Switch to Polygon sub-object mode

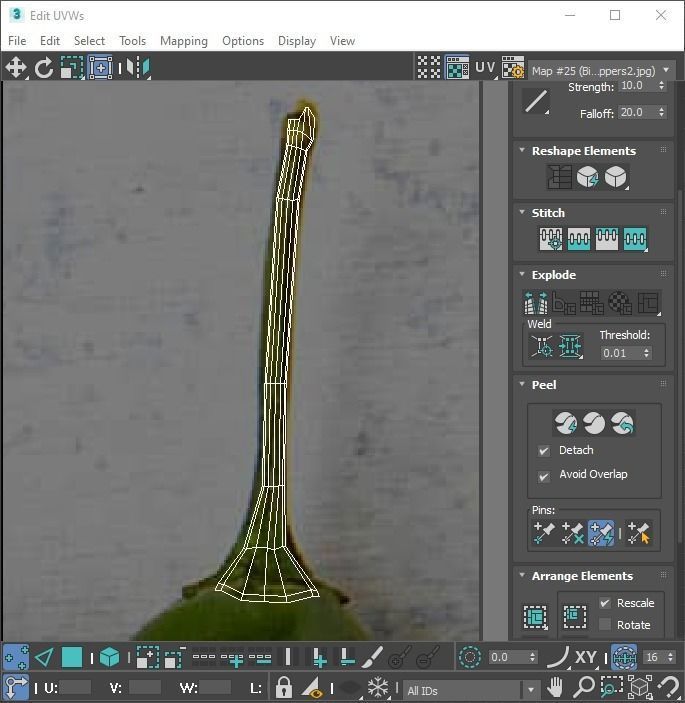click(72, 658)
